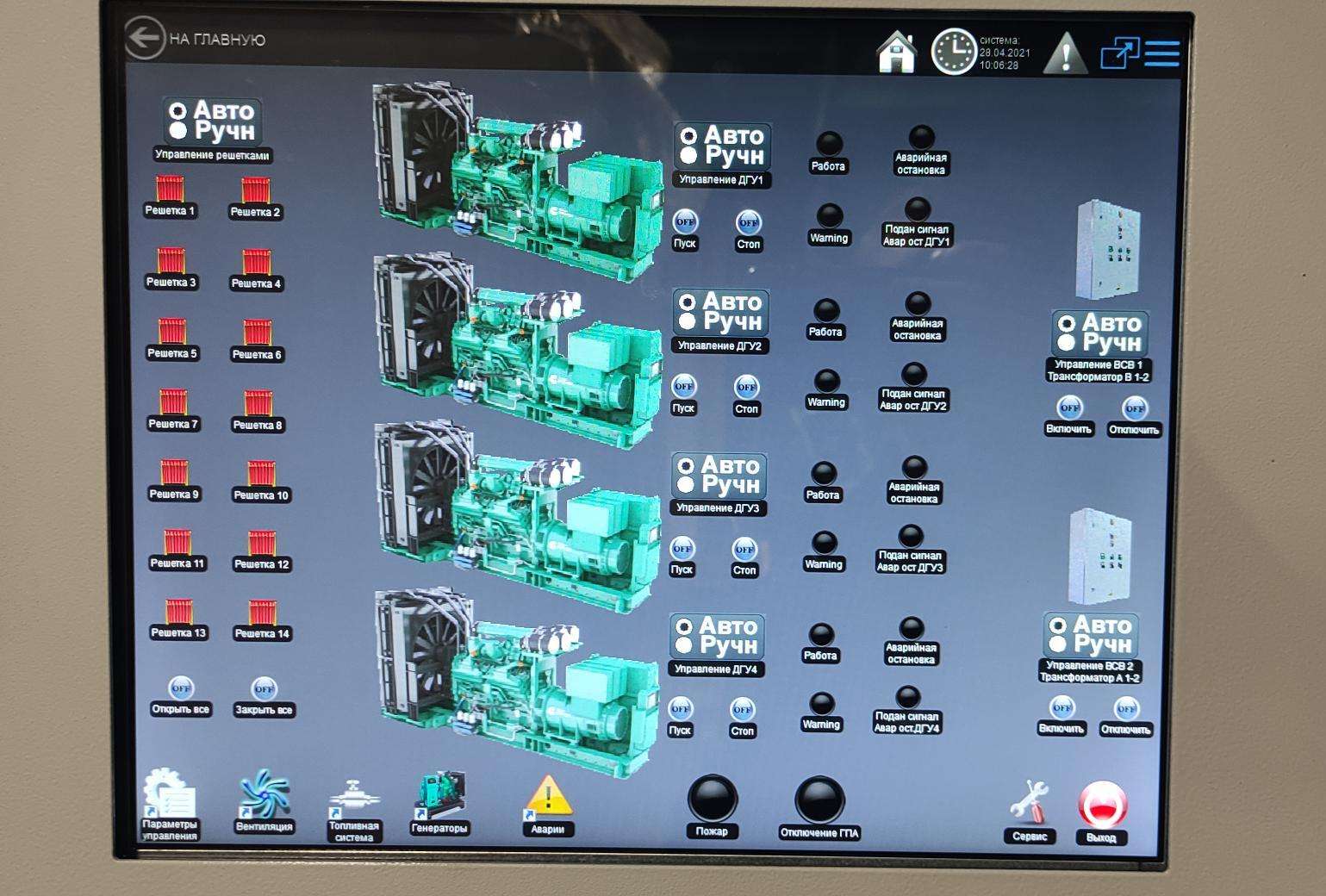Click the window switch icon in header
Screen dimensions: 1326x896
click(1119, 53)
